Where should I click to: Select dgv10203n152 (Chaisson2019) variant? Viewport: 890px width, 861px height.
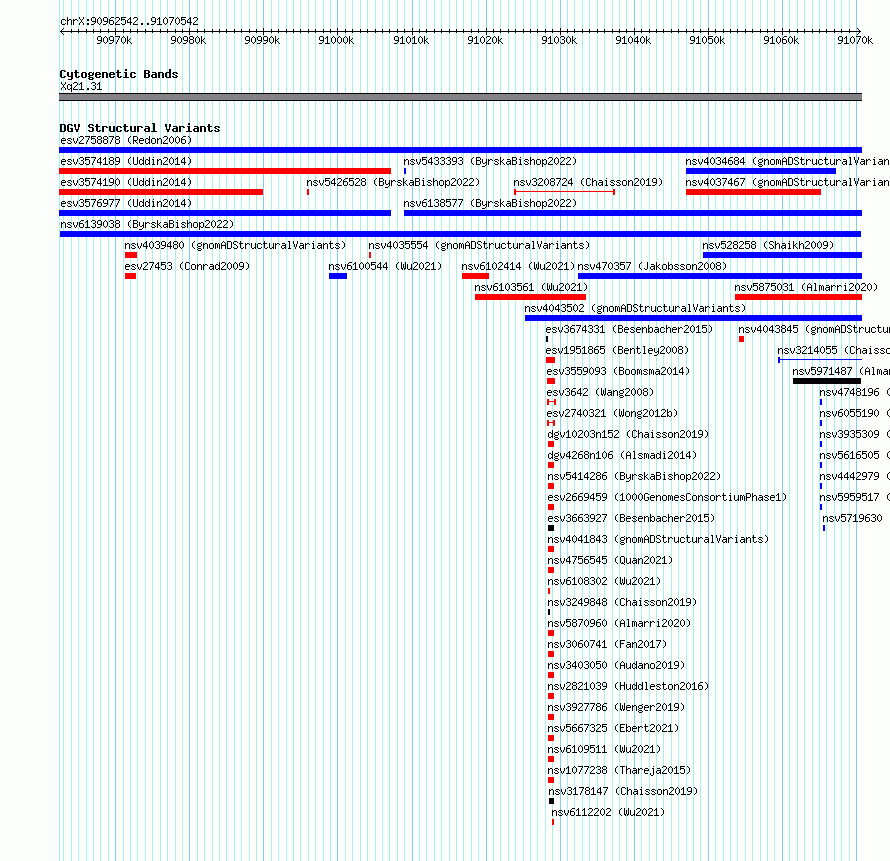click(628, 434)
